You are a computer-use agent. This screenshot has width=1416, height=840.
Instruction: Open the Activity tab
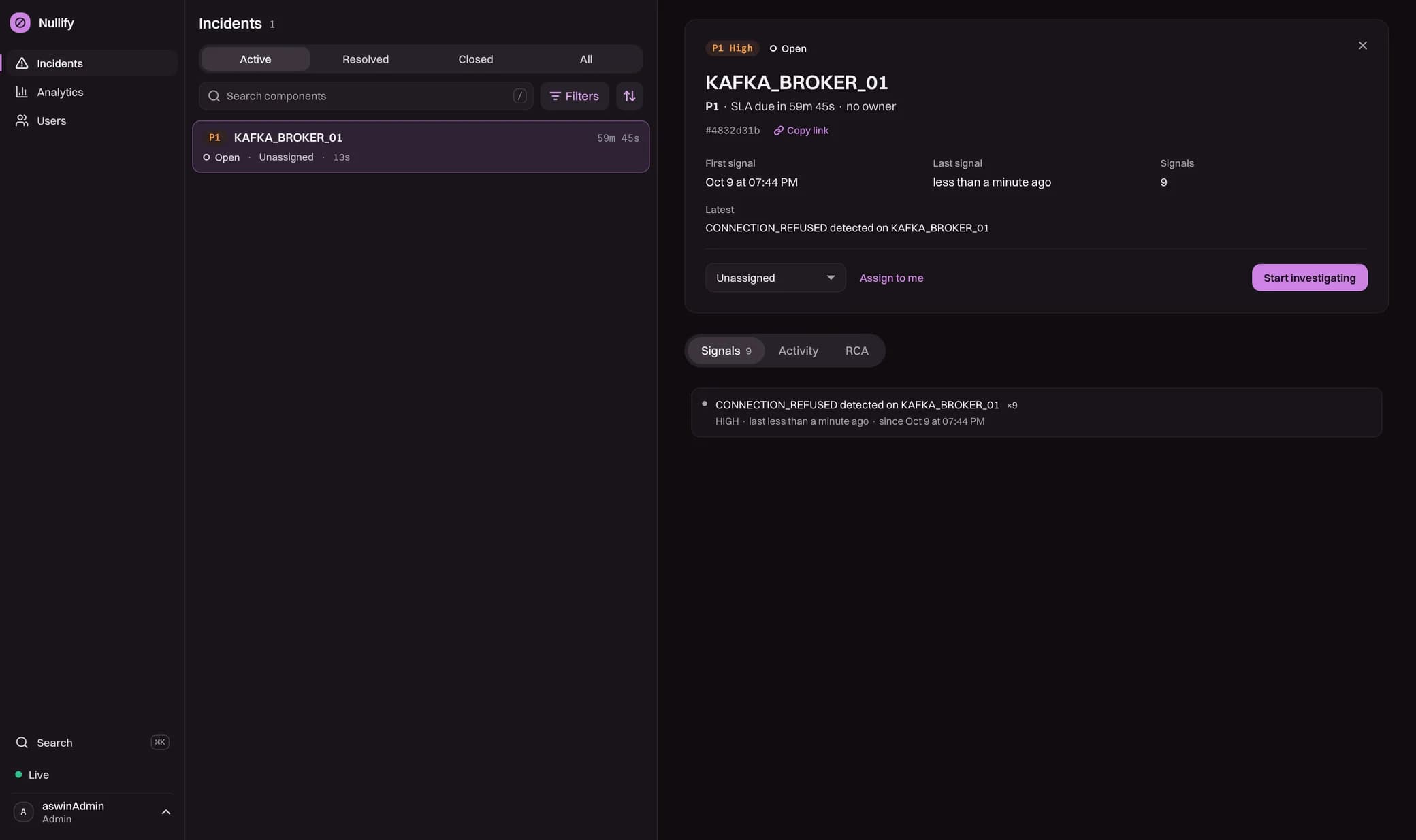pyautogui.click(x=798, y=351)
